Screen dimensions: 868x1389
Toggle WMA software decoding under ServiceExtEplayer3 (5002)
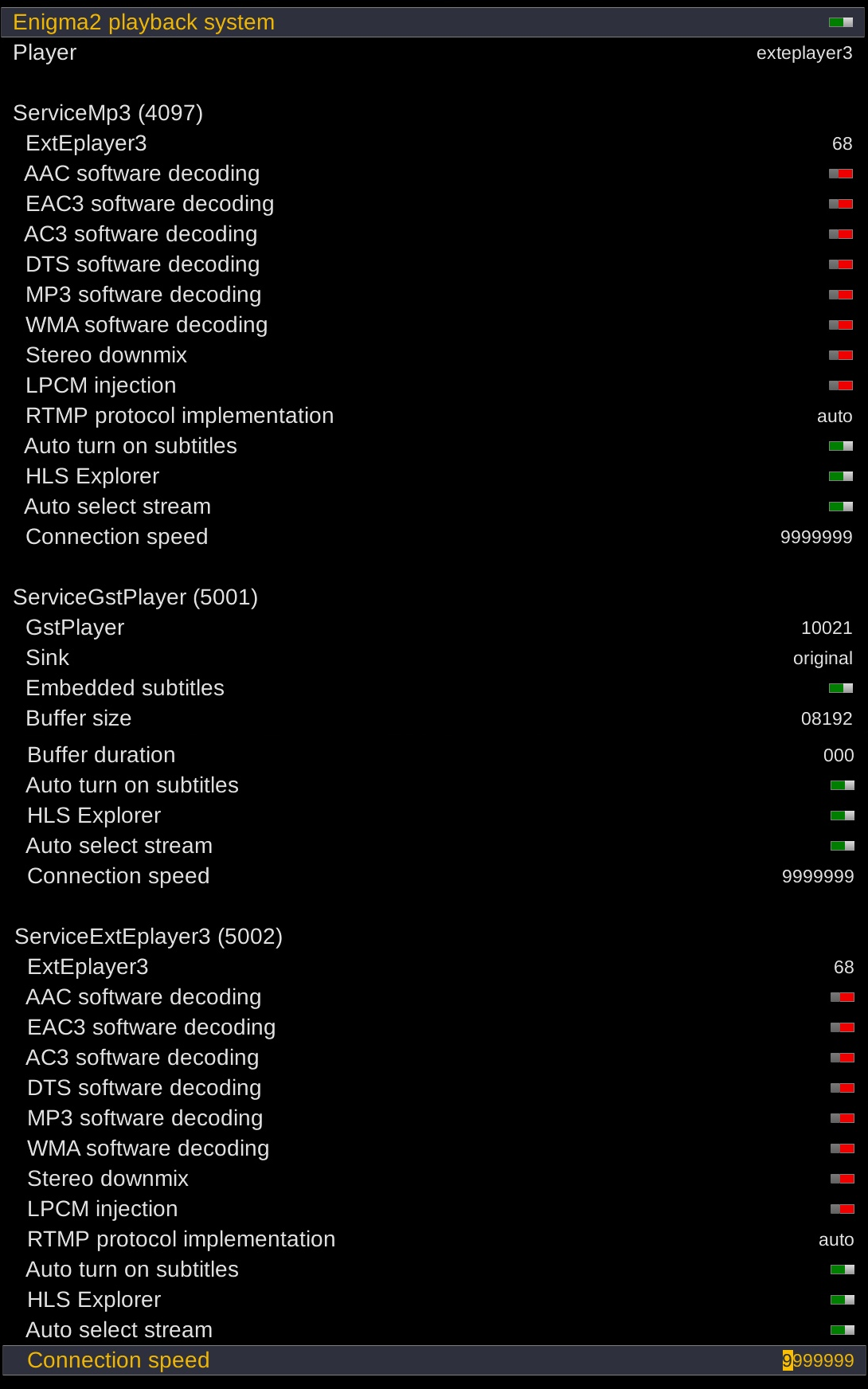(842, 1148)
